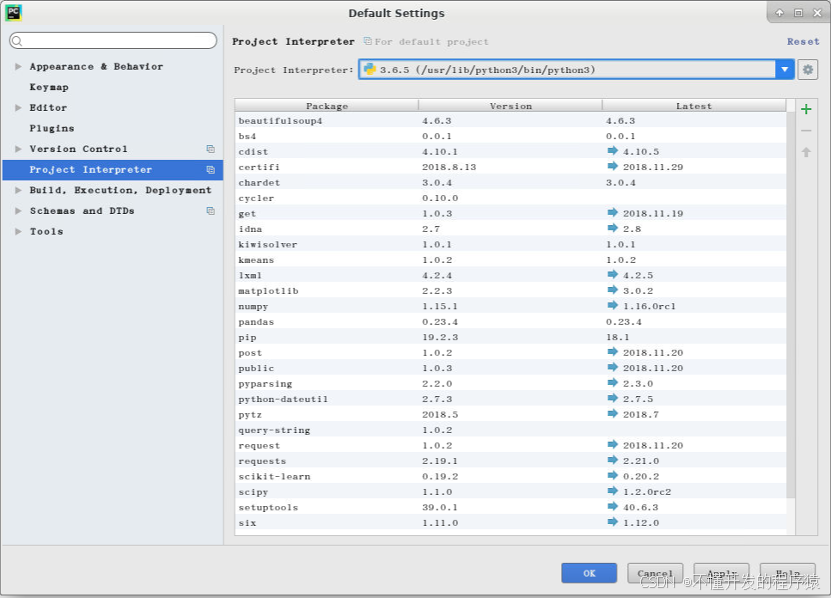Viewport: 832px width, 598px height.
Task: Click the Cancel button
Action: coord(655,573)
